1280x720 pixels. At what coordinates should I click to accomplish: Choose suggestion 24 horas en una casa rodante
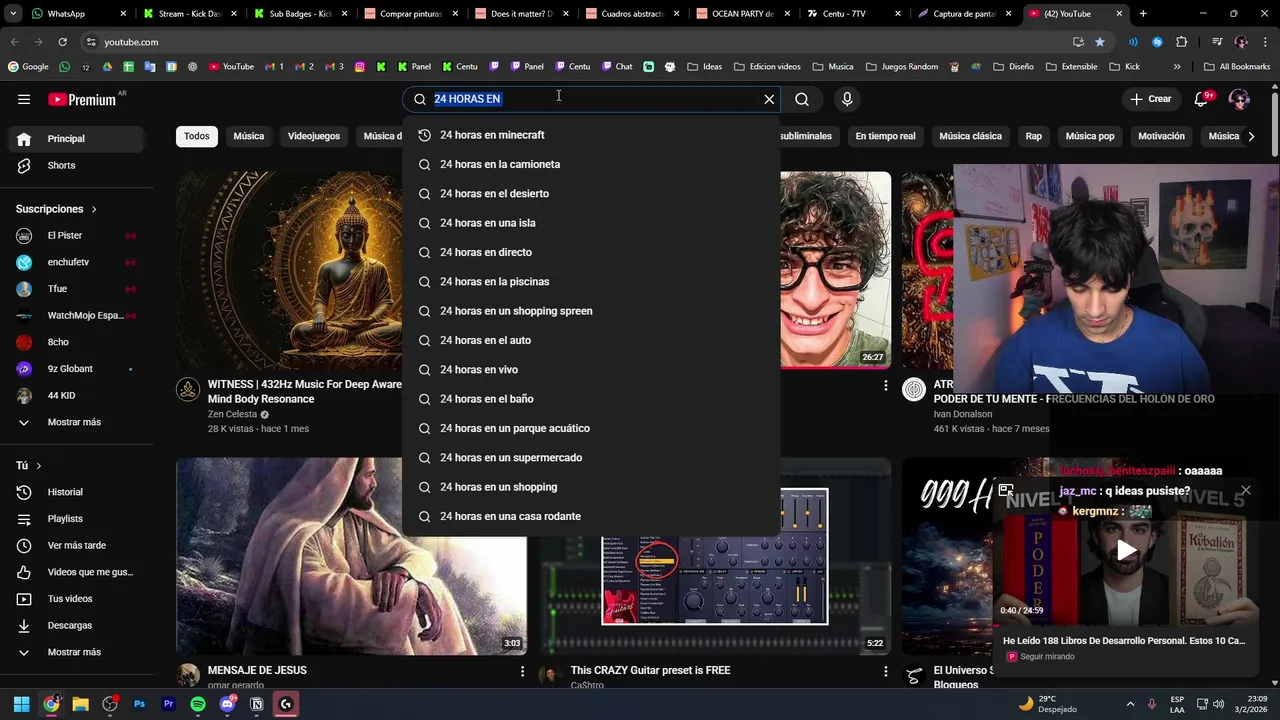click(591, 516)
